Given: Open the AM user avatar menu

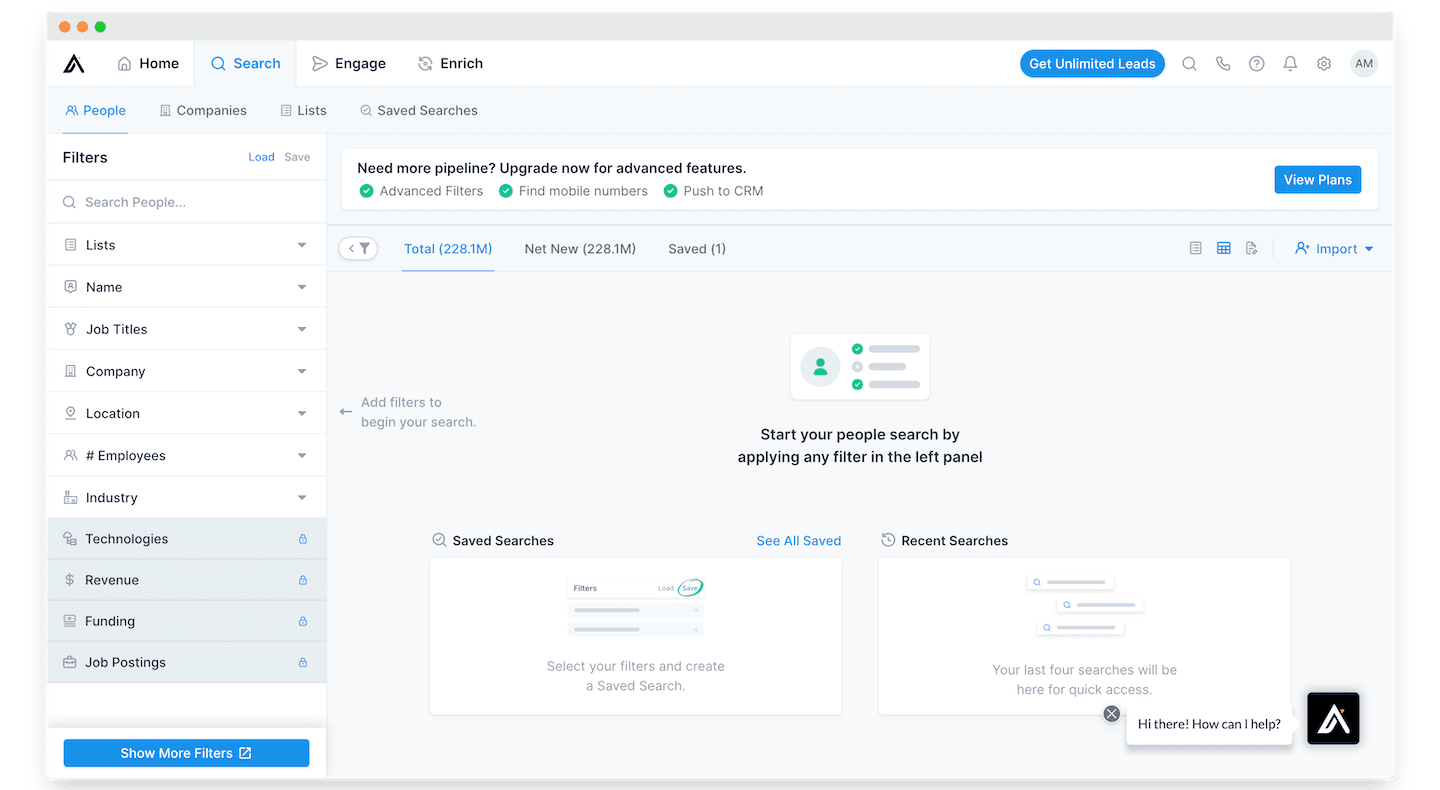Looking at the screenshot, I should click(1364, 63).
